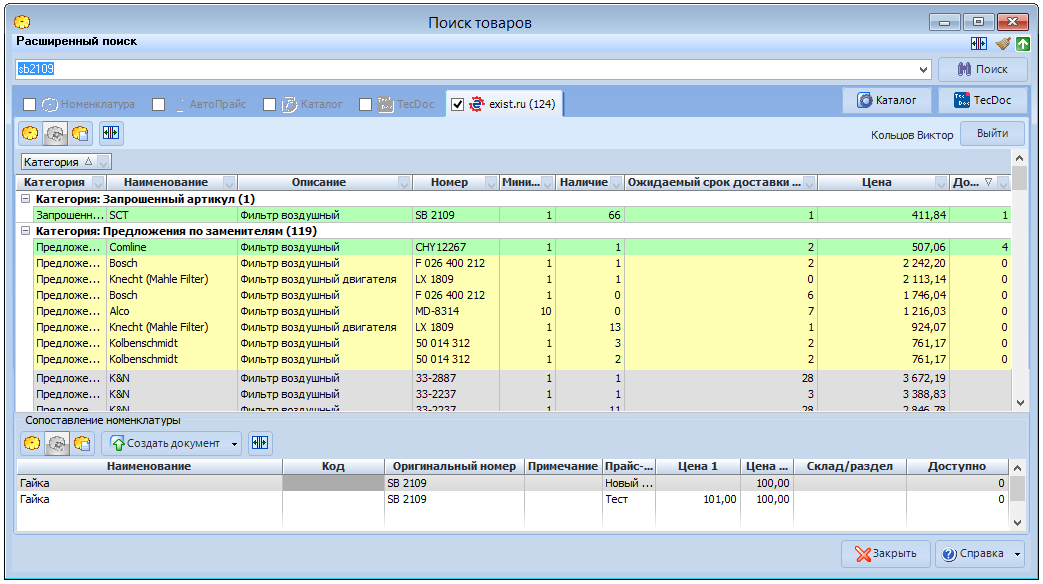Click the column-fit icon above the results grid

[111, 133]
